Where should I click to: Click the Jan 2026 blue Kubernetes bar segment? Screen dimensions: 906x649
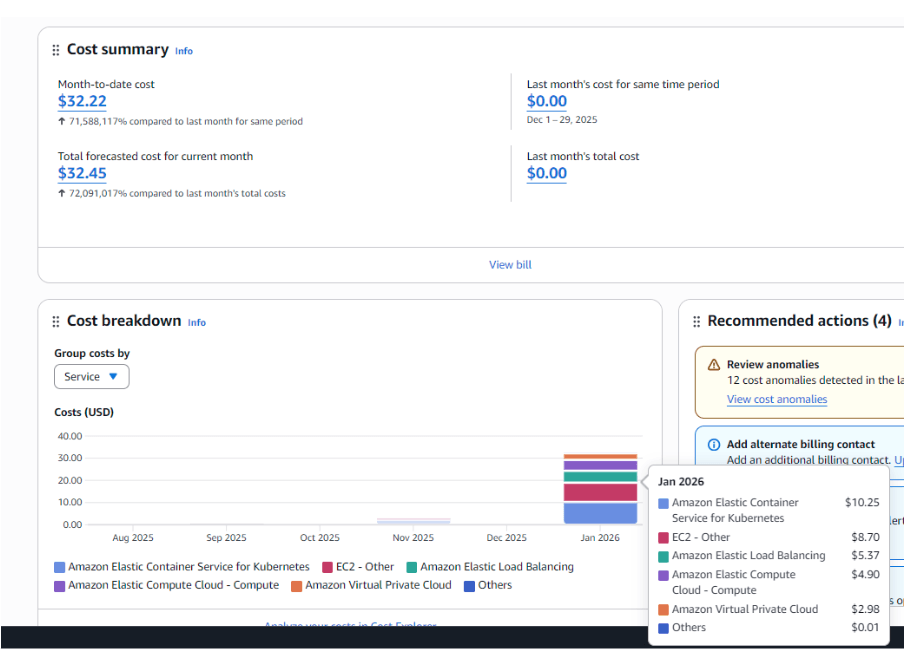tap(600, 513)
